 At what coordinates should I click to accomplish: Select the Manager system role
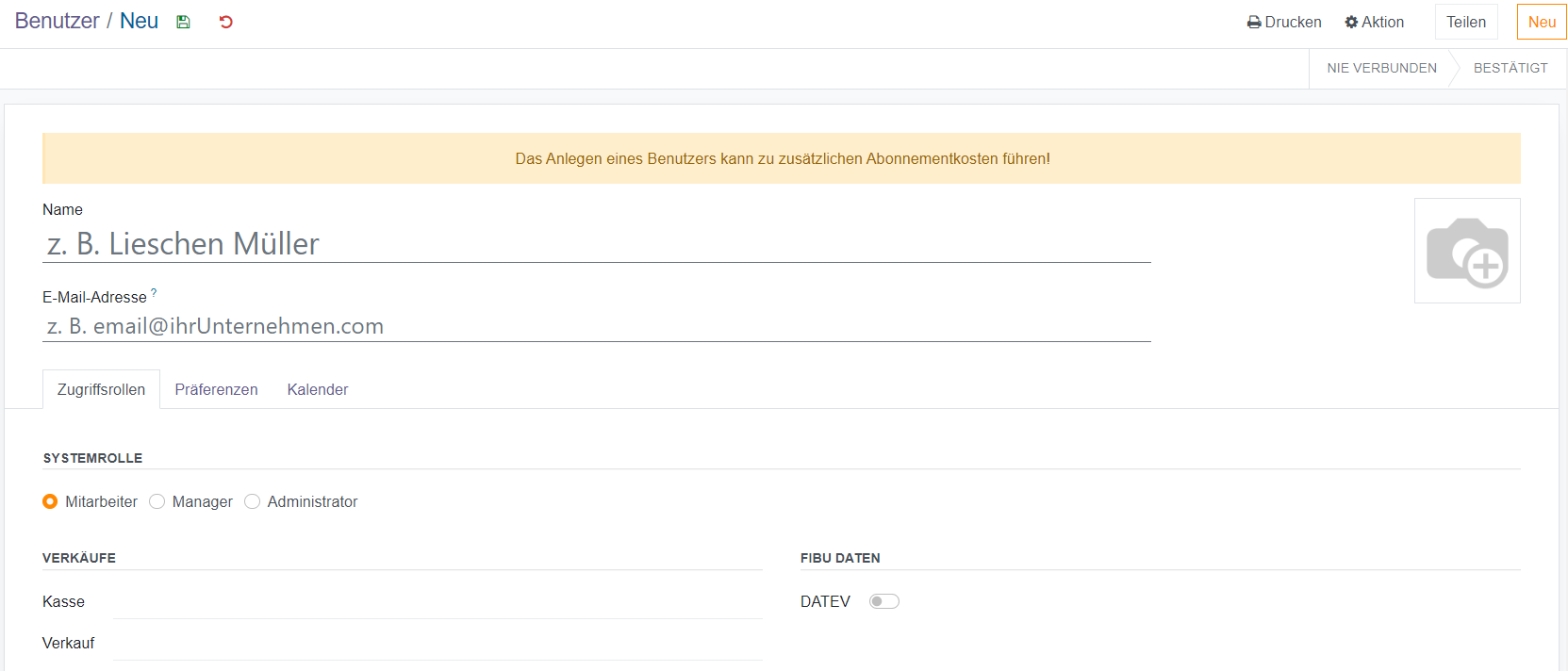pyautogui.click(x=157, y=501)
